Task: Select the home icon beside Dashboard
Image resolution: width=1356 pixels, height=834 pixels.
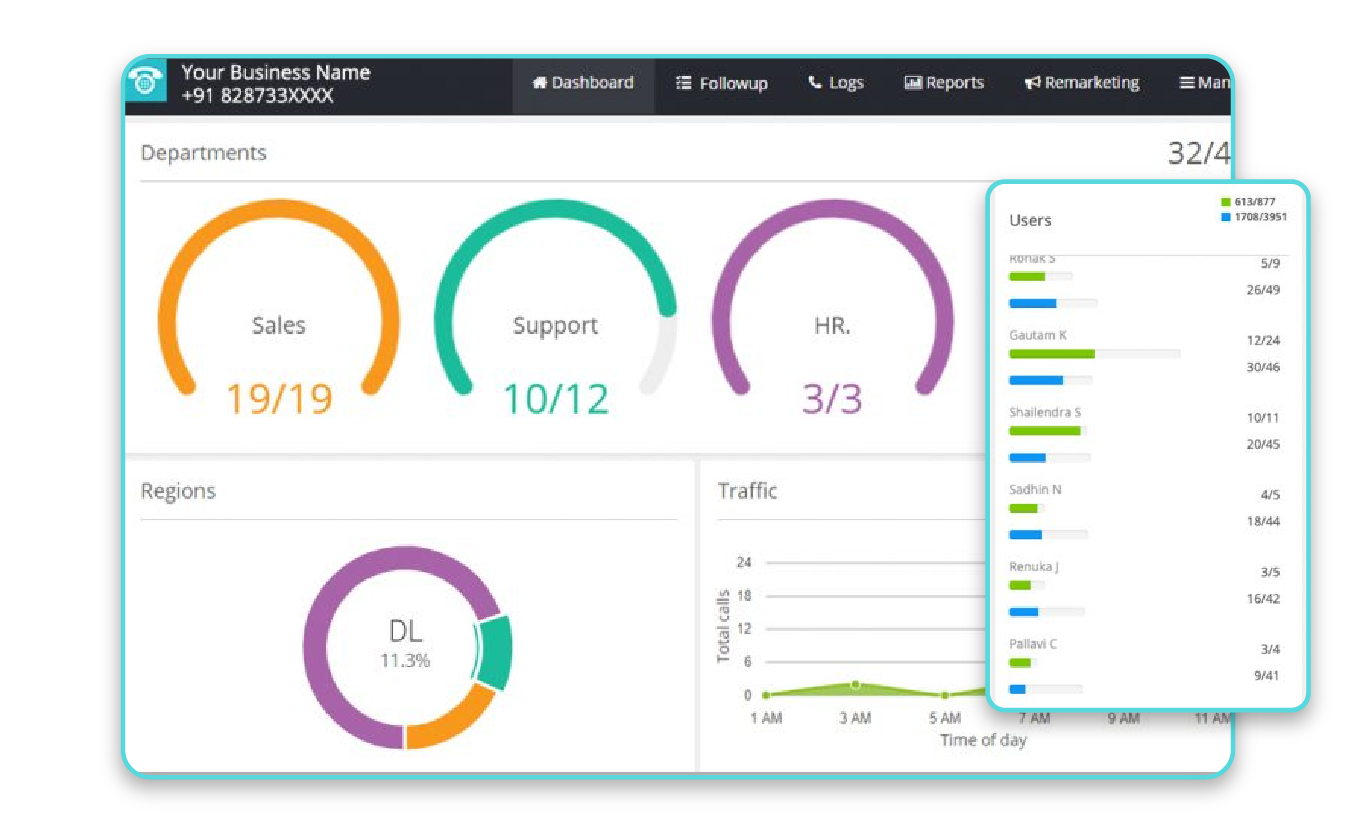Action: [540, 83]
